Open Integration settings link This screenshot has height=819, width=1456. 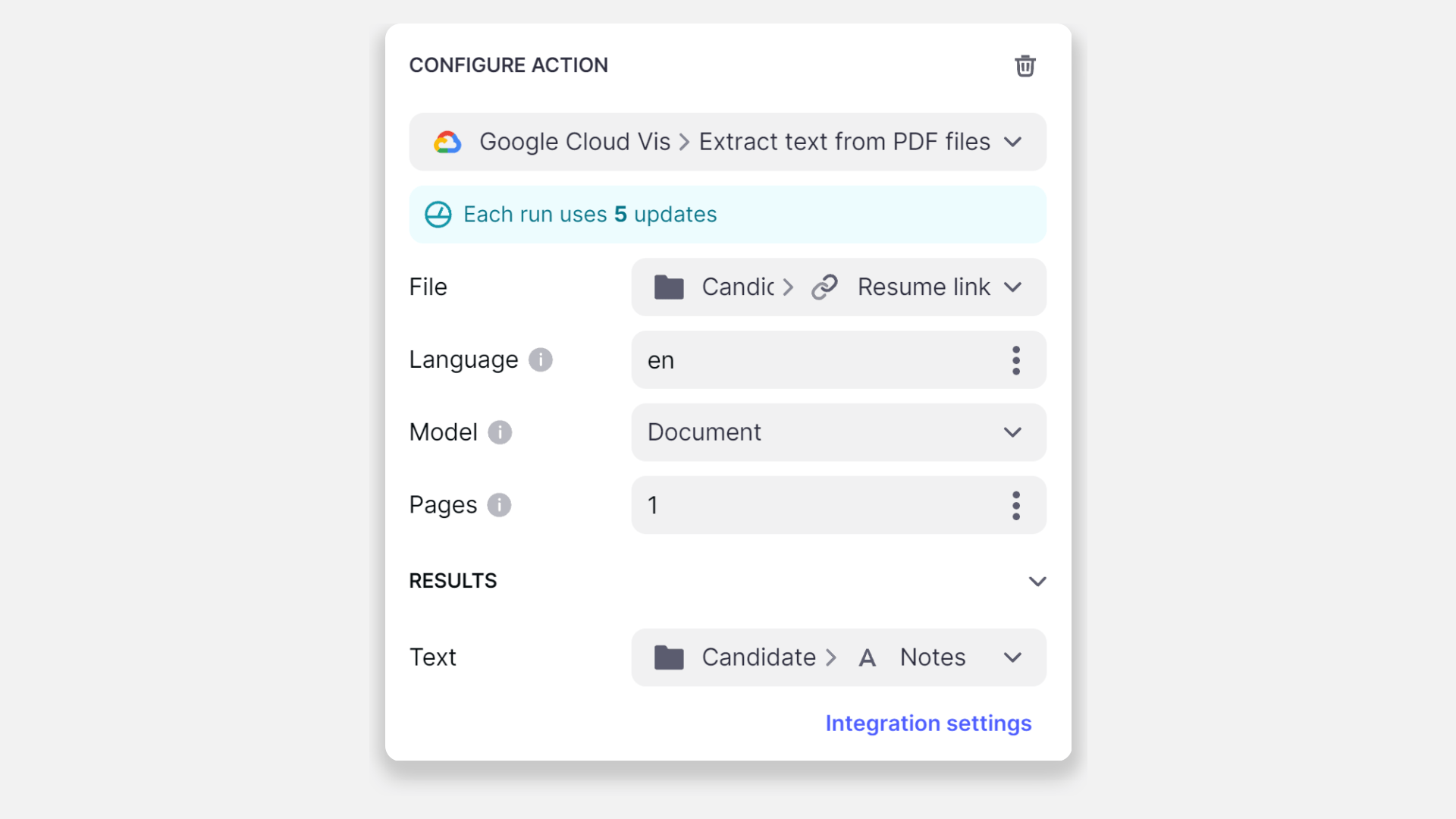(x=928, y=723)
